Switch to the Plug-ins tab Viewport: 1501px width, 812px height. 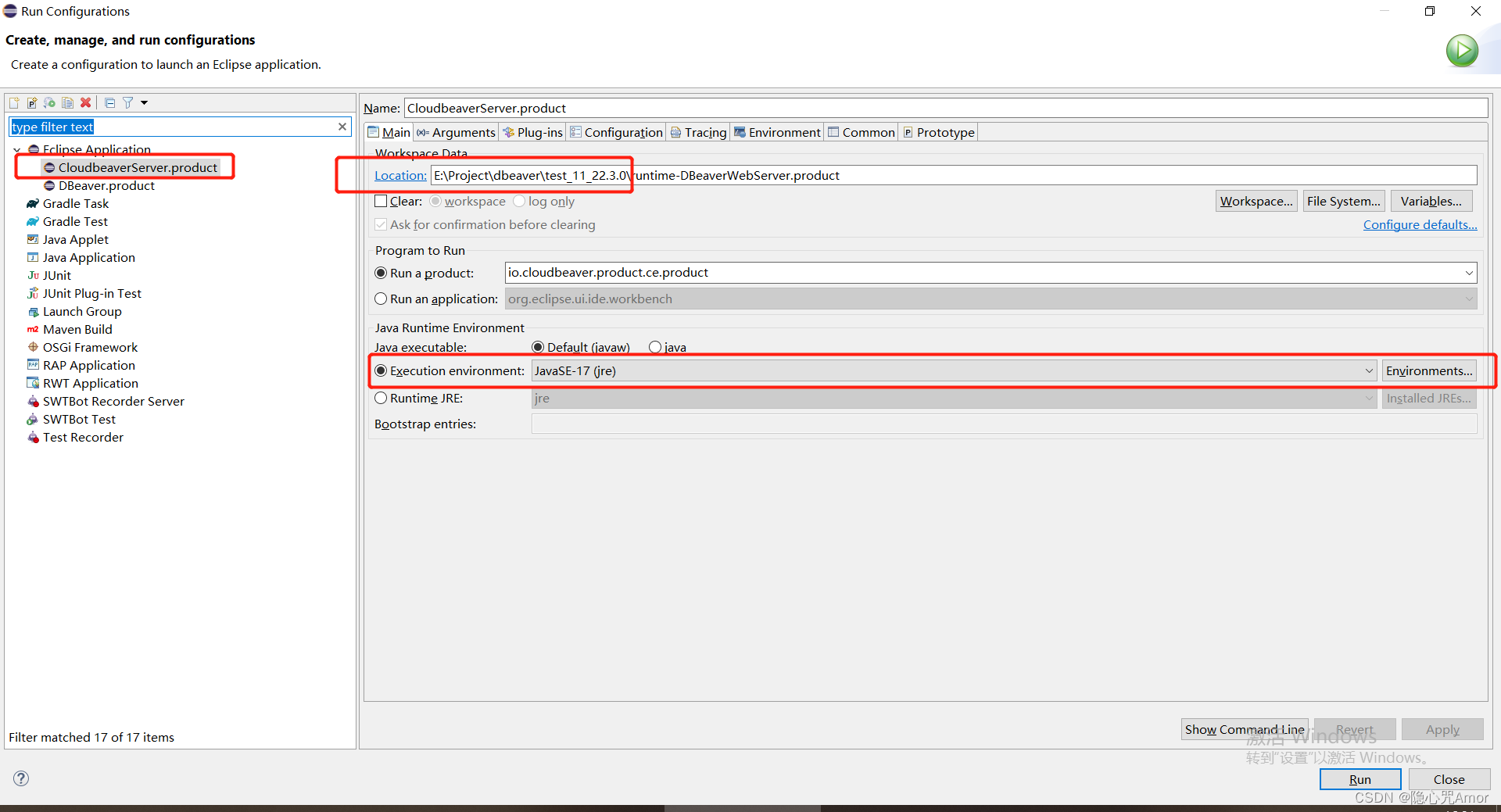[532, 132]
